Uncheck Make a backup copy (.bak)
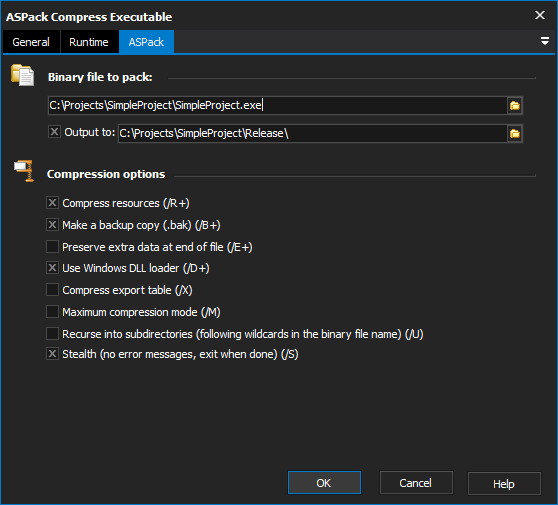 52,225
